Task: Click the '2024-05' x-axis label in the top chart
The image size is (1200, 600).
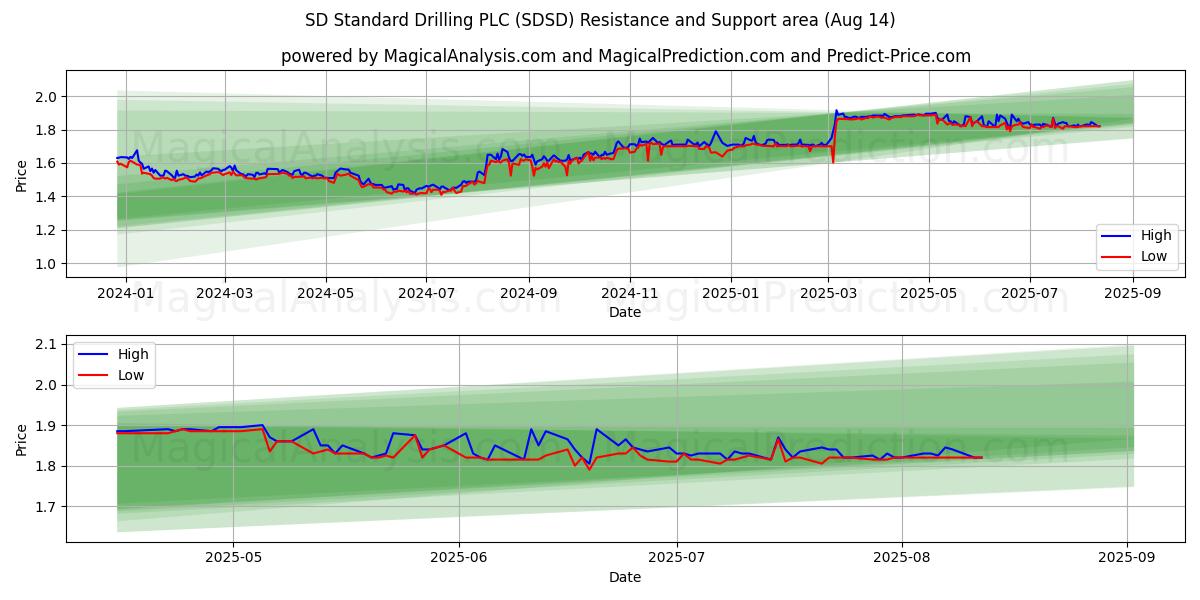Action: pyautogui.click(x=326, y=294)
